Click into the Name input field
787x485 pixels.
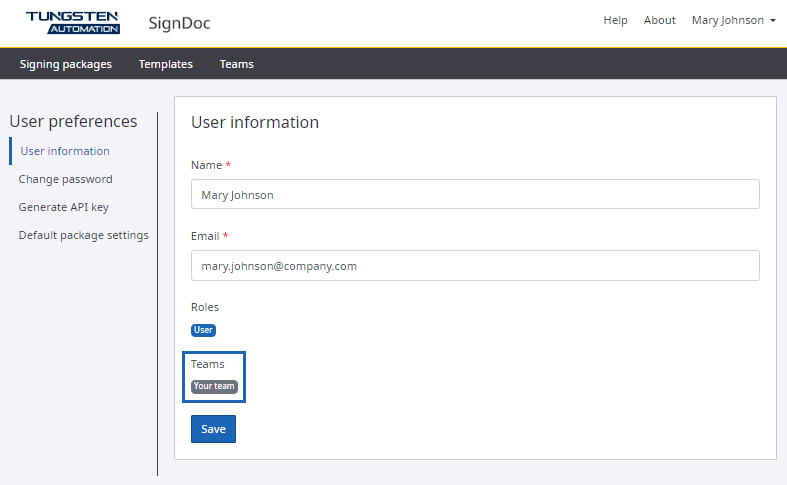tap(475, 194)
